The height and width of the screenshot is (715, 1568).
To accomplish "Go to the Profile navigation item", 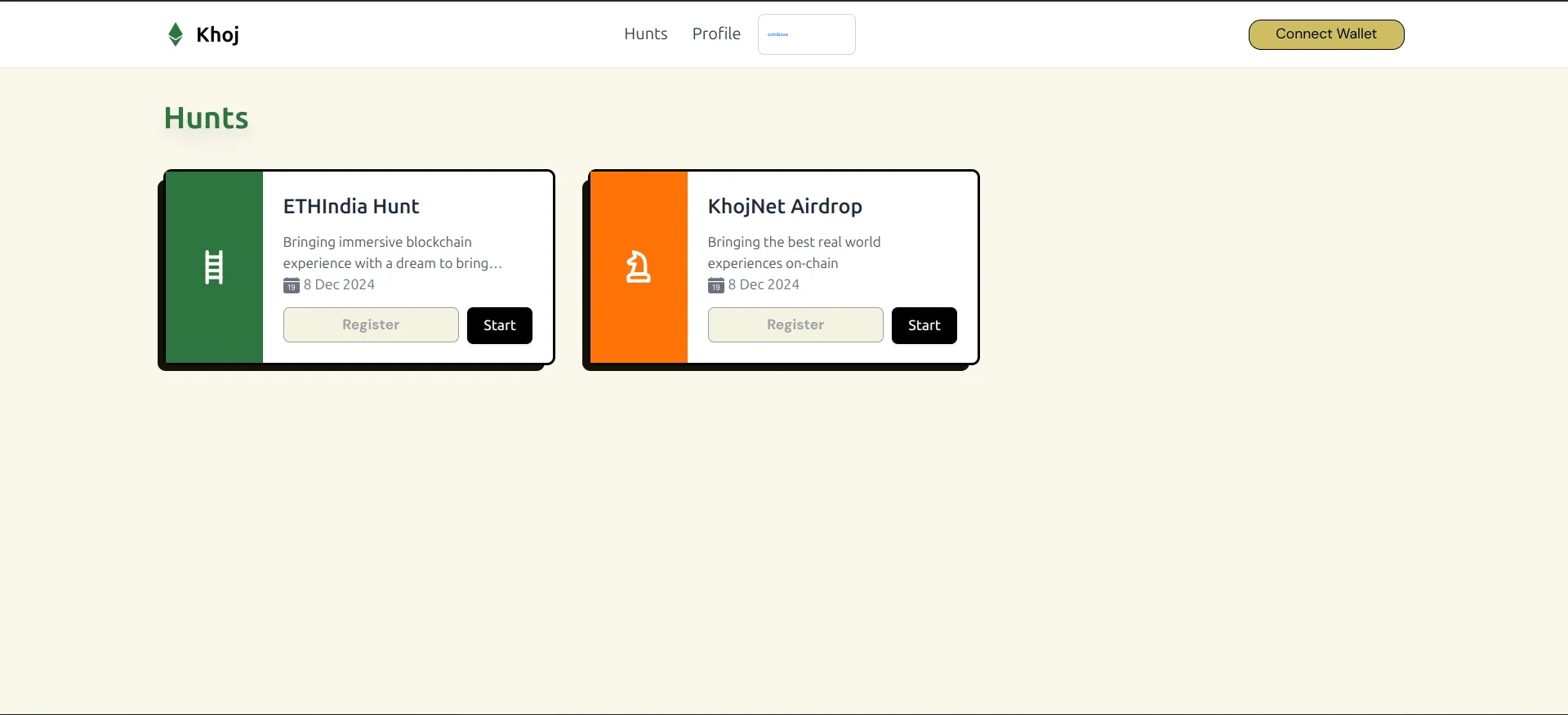I will (716, 34).
